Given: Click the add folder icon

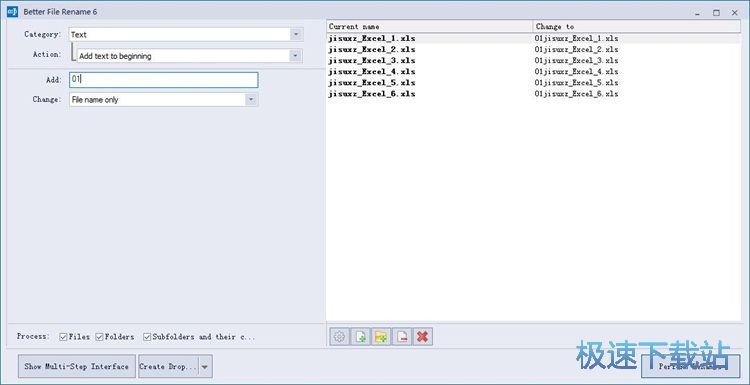Looking at the screenshot, I should (381, 337).
